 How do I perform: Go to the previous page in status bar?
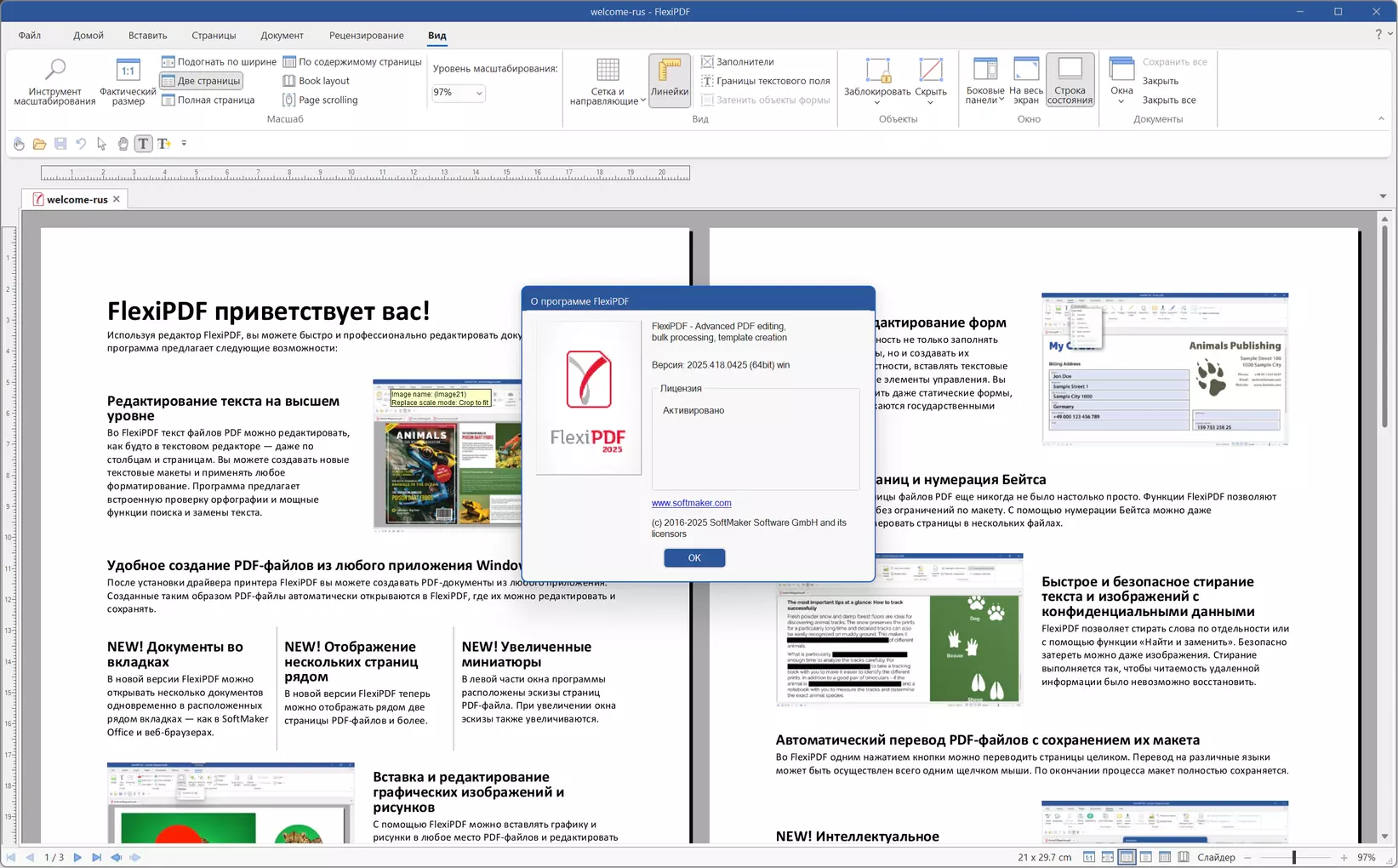[x=31, y=858]
